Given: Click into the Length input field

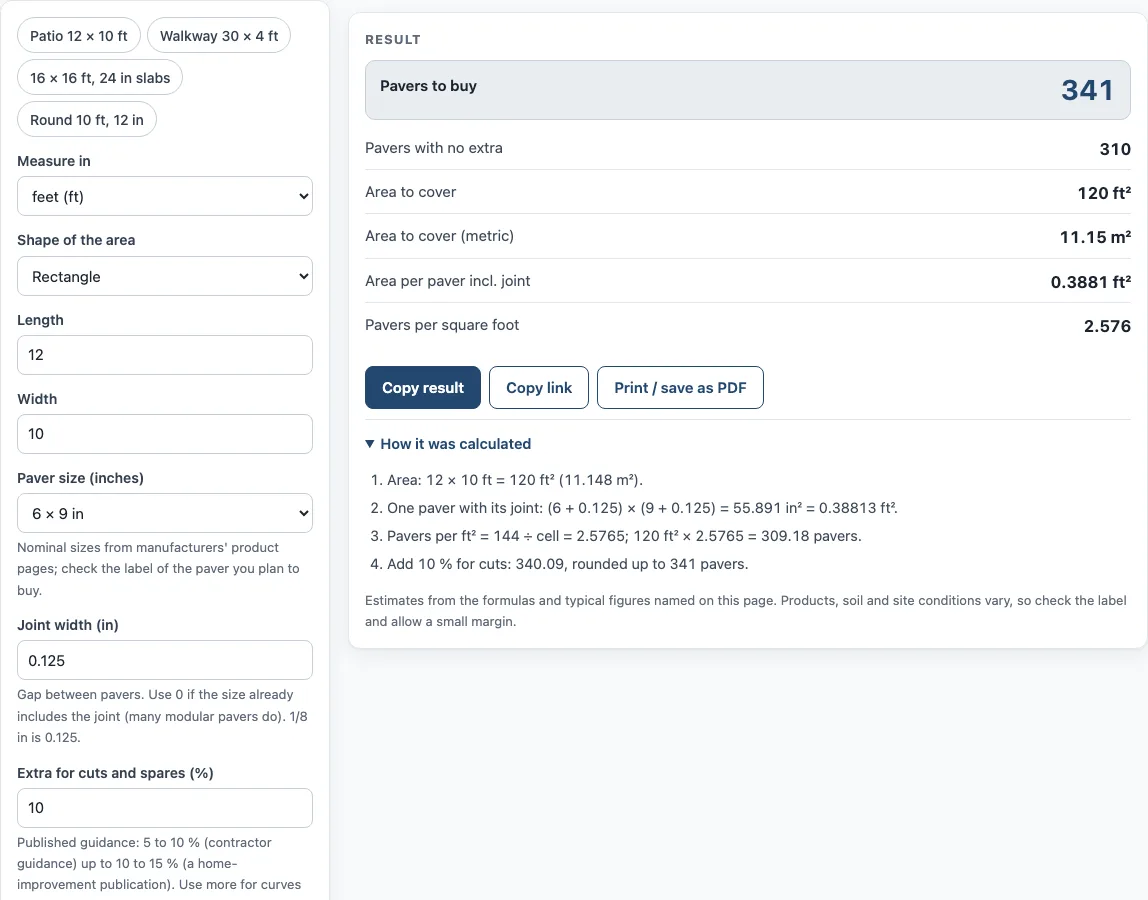Looking at the screenshot, I should coord(165,355).
